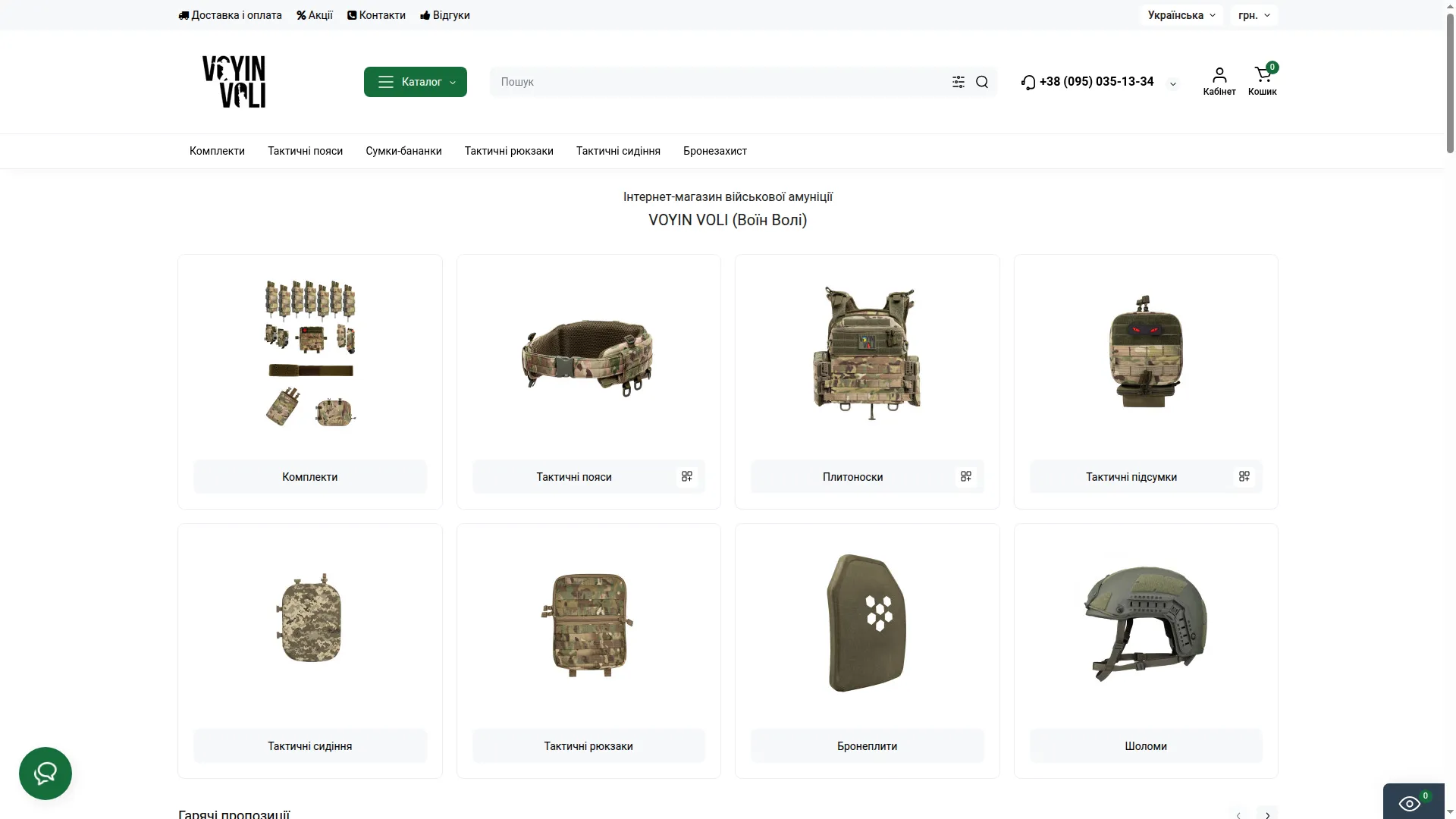Previous slide arrow in Гарячі пропозиції
Screen dimensions: 1456x819
pos(1238,814)
